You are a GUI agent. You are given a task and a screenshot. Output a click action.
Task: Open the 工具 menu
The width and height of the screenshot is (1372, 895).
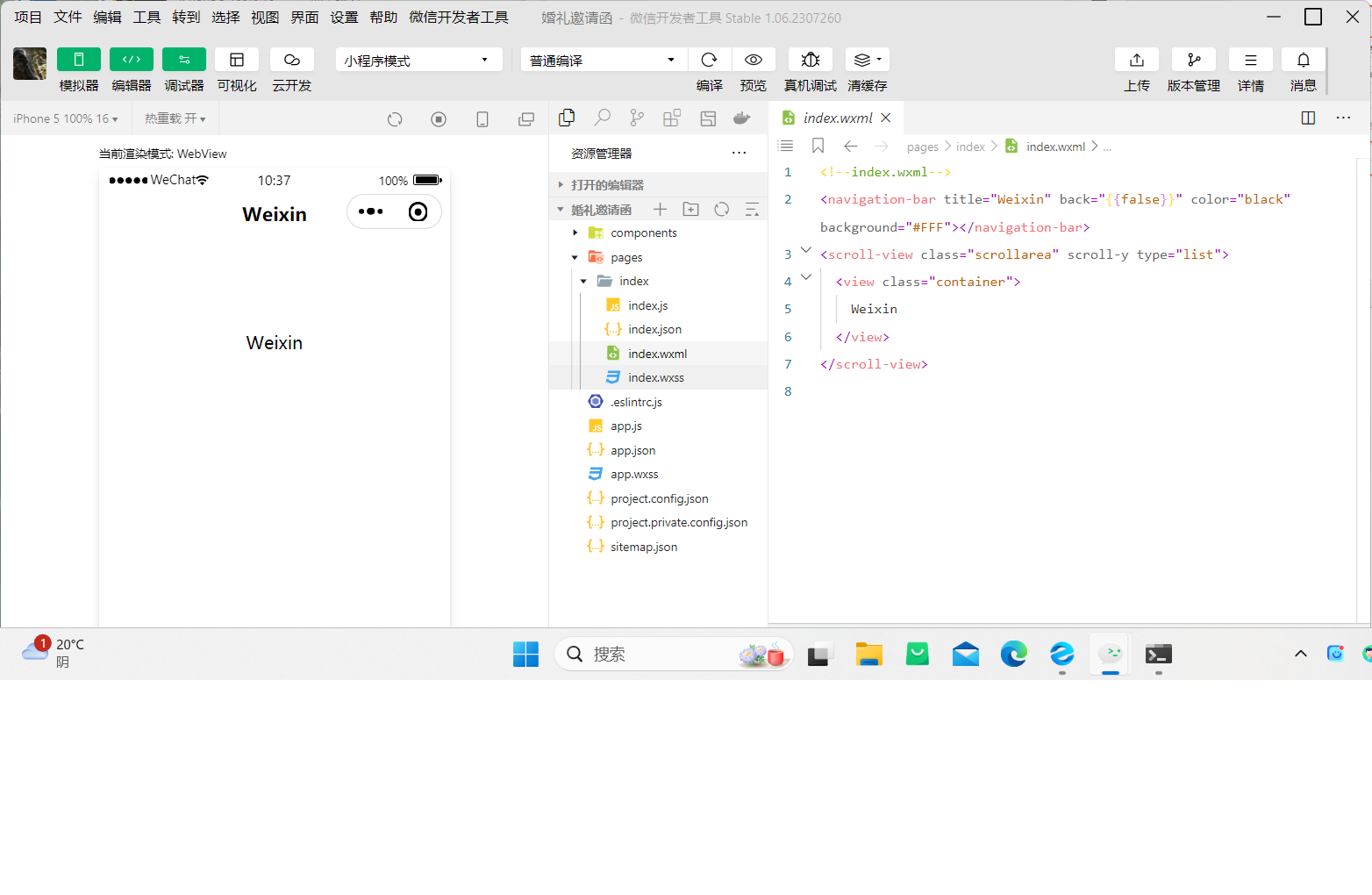click(x=146, y=17)
